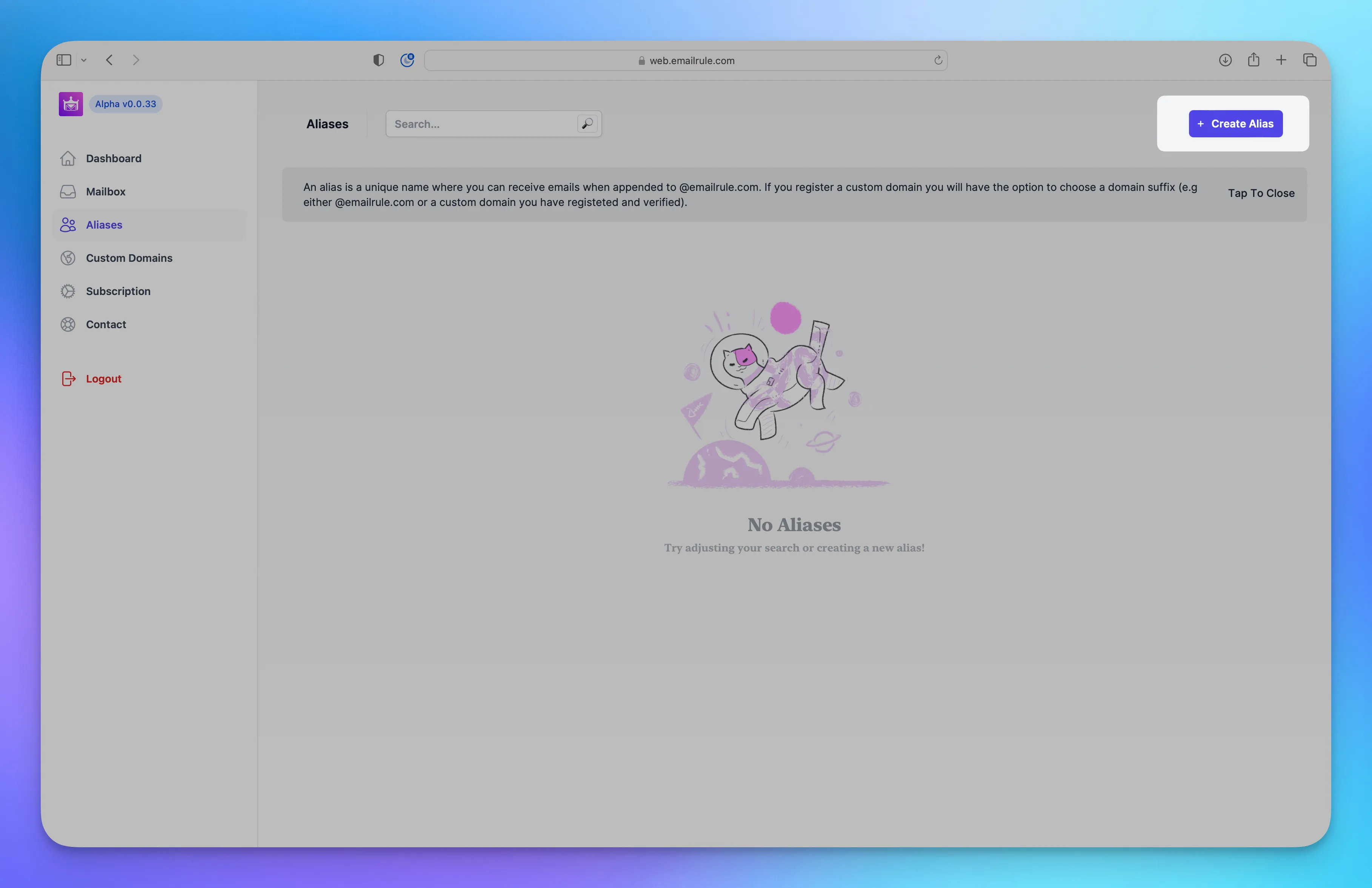Click the share icon in toolbar
The width and height of the screenshot is (1372, 888).
coord(1253,60)
